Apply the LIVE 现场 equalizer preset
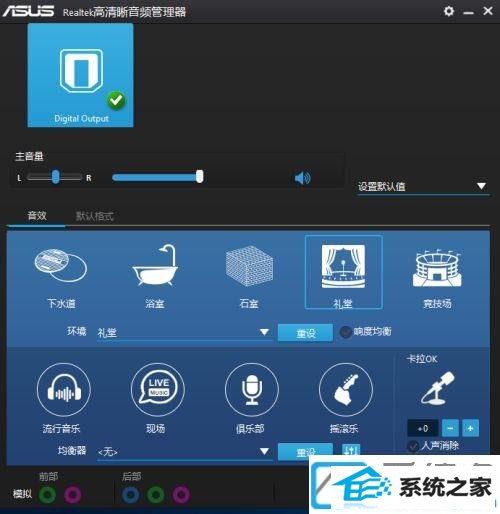 (x=158, y=390)
